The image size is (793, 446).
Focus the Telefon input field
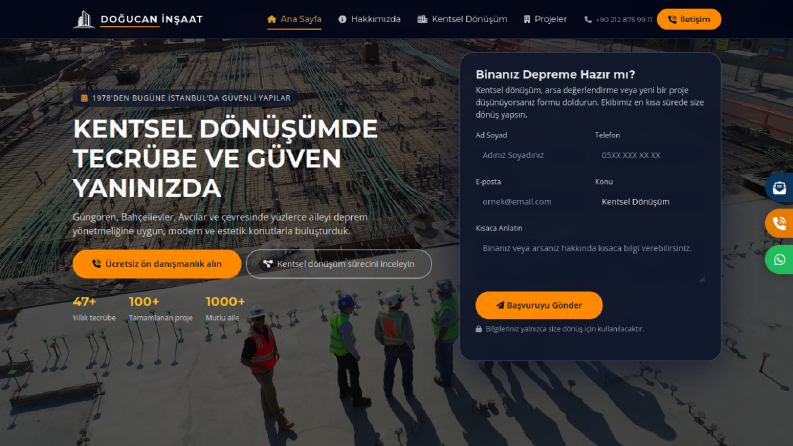(x=649, y=155)
